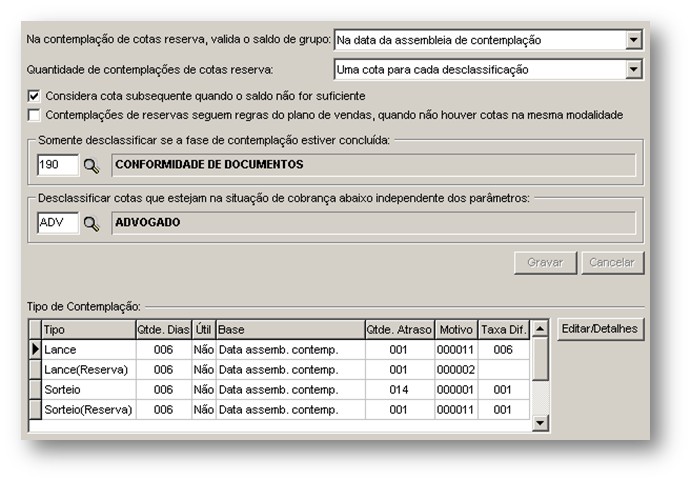Open the 'Uma cota para cada desclassificação' dropdown

click(633, 69)
